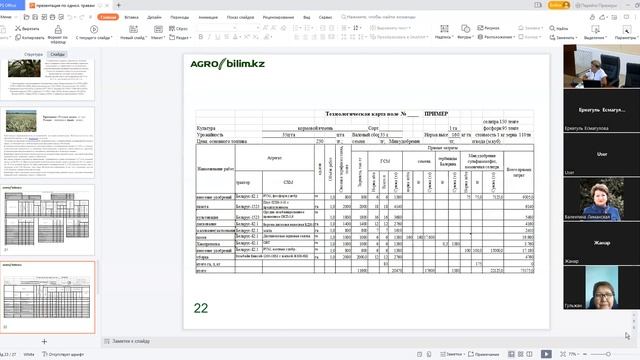The height and width of the screenshot is (360, 640).
Task: Switch to the Переходы ribbon tab
Action: [x=180, y=17]
